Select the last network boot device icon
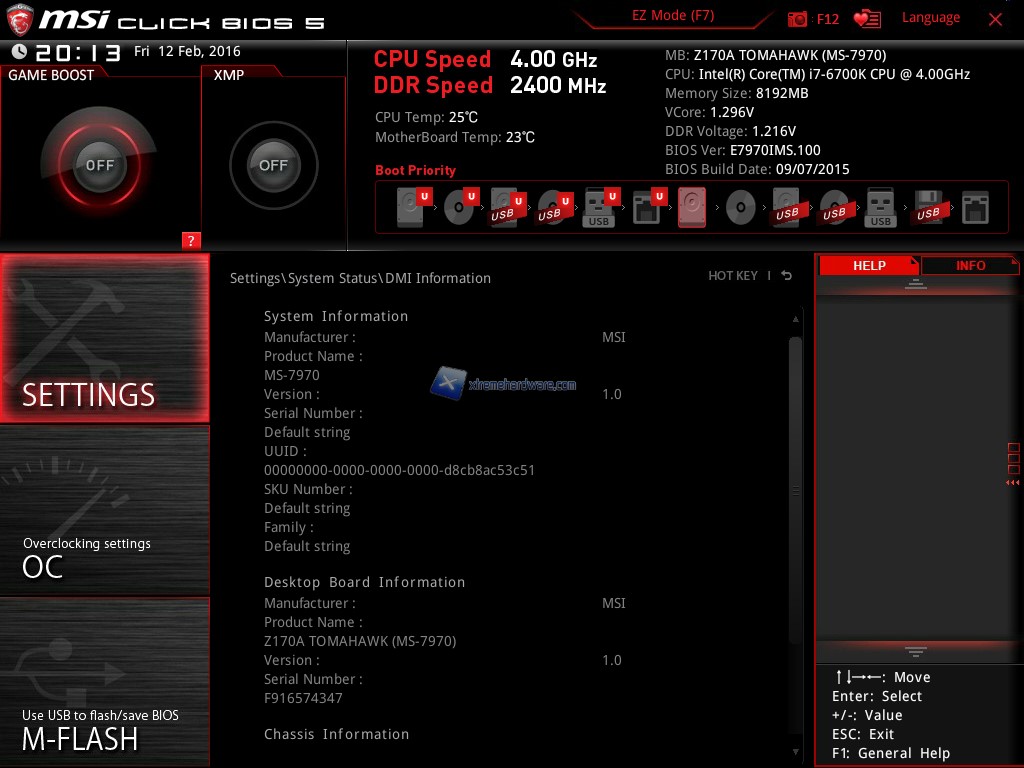 pyautogui.click(x=975, y=208)
